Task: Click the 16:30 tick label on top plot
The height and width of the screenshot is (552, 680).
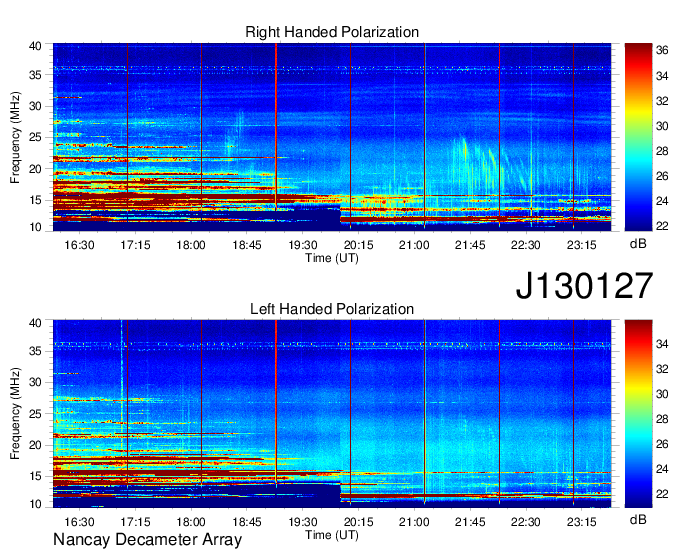Action: [x=79, y=245]
